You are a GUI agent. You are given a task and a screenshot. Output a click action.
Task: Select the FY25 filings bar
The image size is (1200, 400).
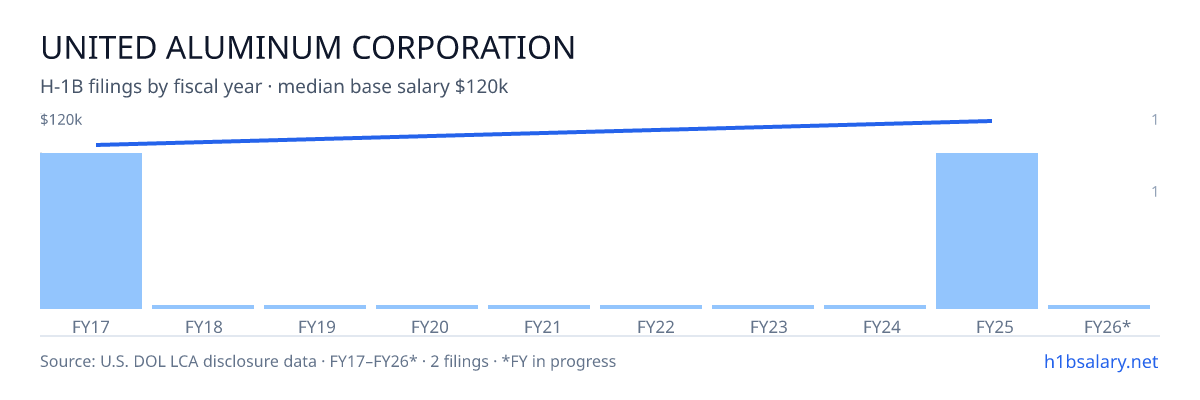coord(987,231)
